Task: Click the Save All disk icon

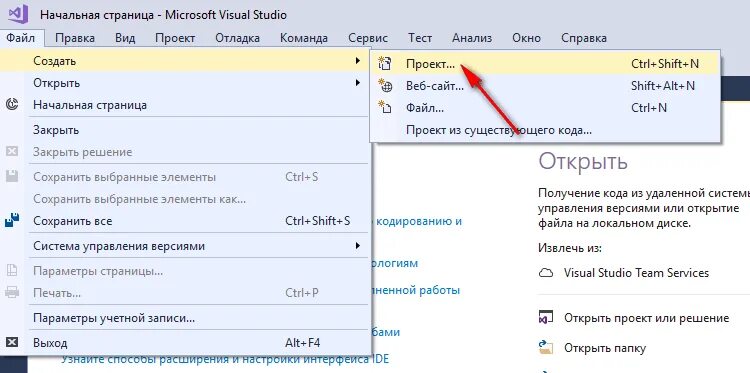Action: 12,220
